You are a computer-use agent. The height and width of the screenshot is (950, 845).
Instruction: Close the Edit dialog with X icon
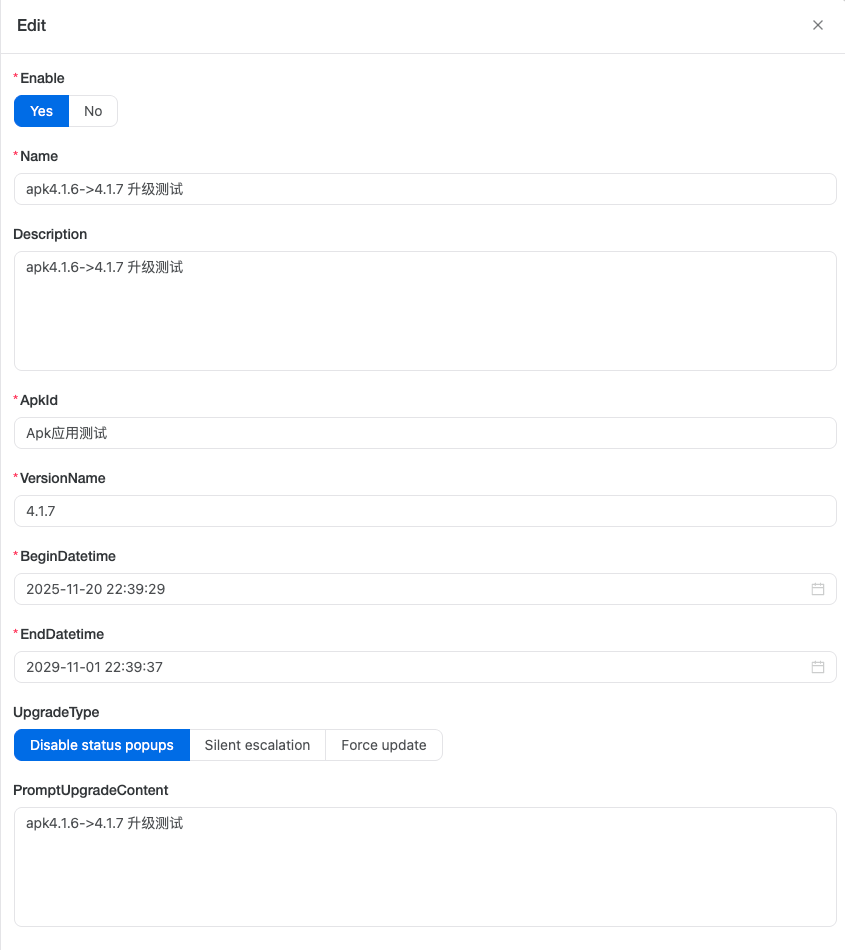pyautogui.click(x=818, y=26)
